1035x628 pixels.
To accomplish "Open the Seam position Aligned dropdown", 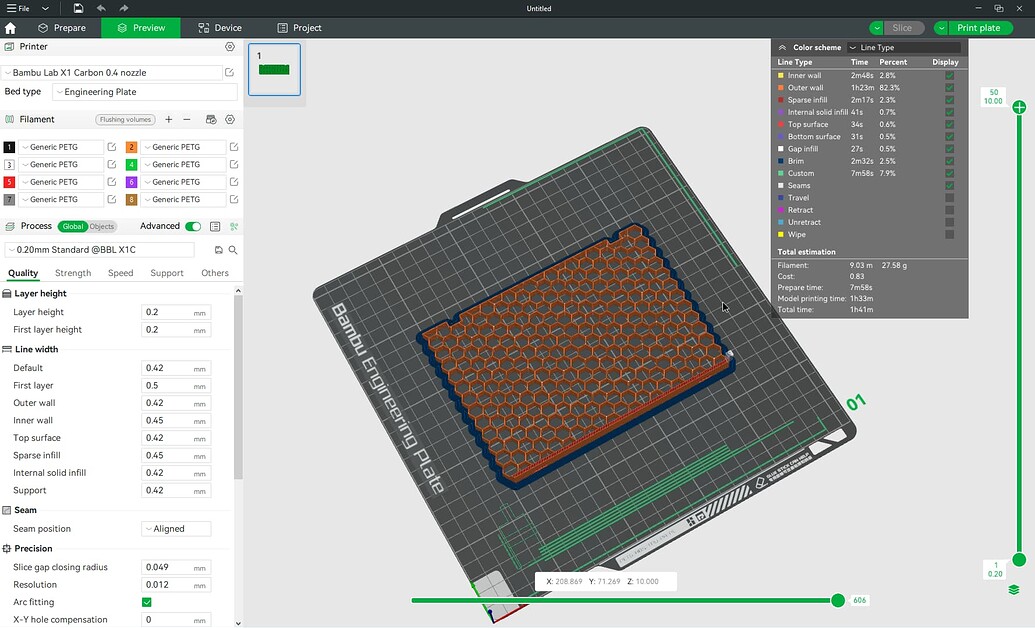I will pyautogui.click(x=176, y=529).
